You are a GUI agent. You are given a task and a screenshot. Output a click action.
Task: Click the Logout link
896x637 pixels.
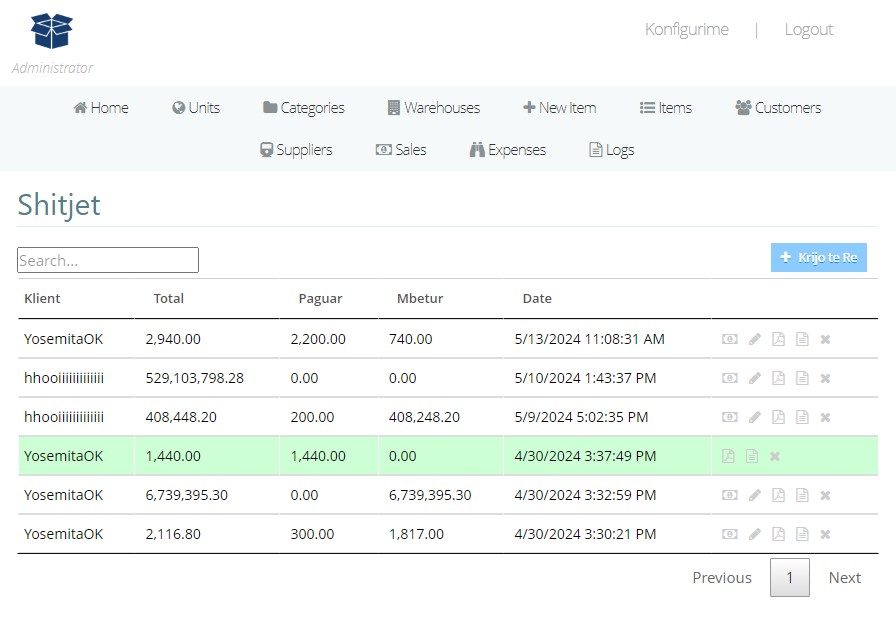[808, 29]
